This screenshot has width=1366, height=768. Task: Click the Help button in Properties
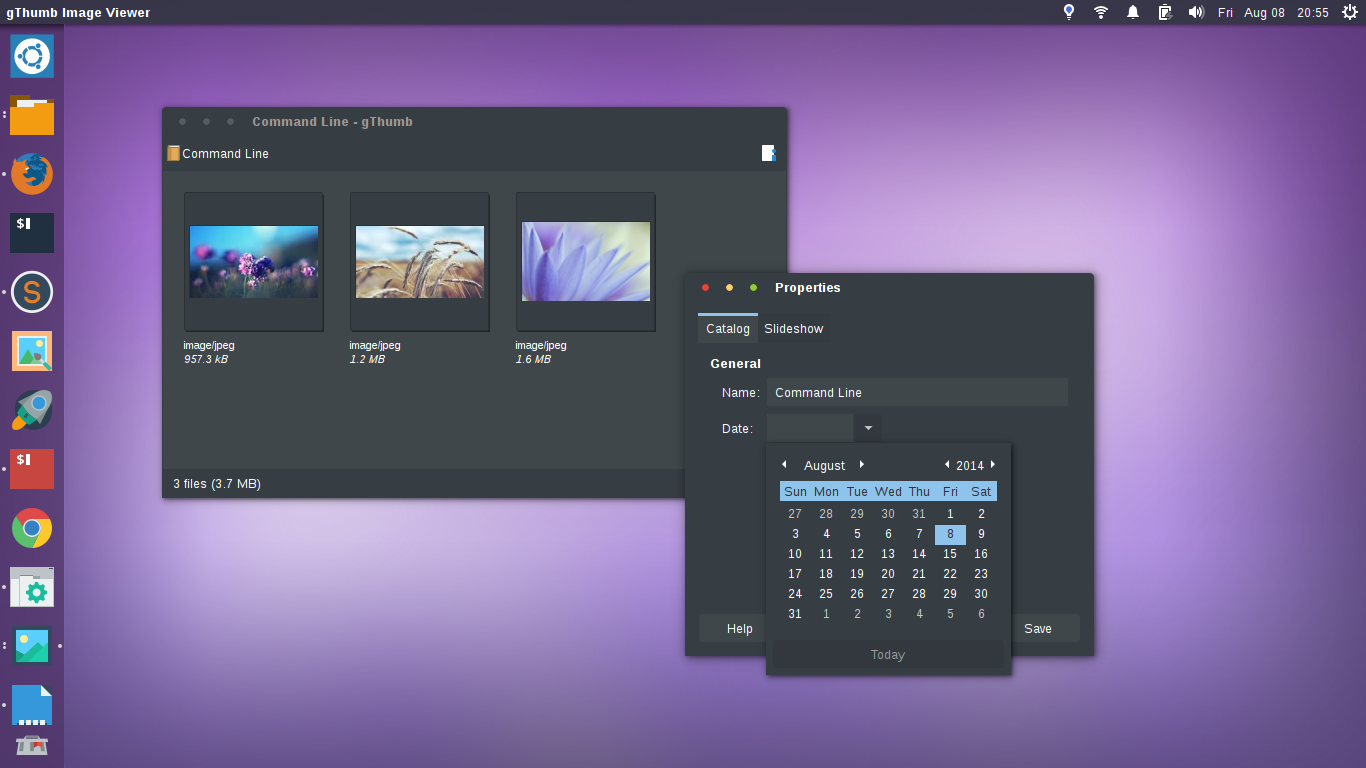coord(740,628)
